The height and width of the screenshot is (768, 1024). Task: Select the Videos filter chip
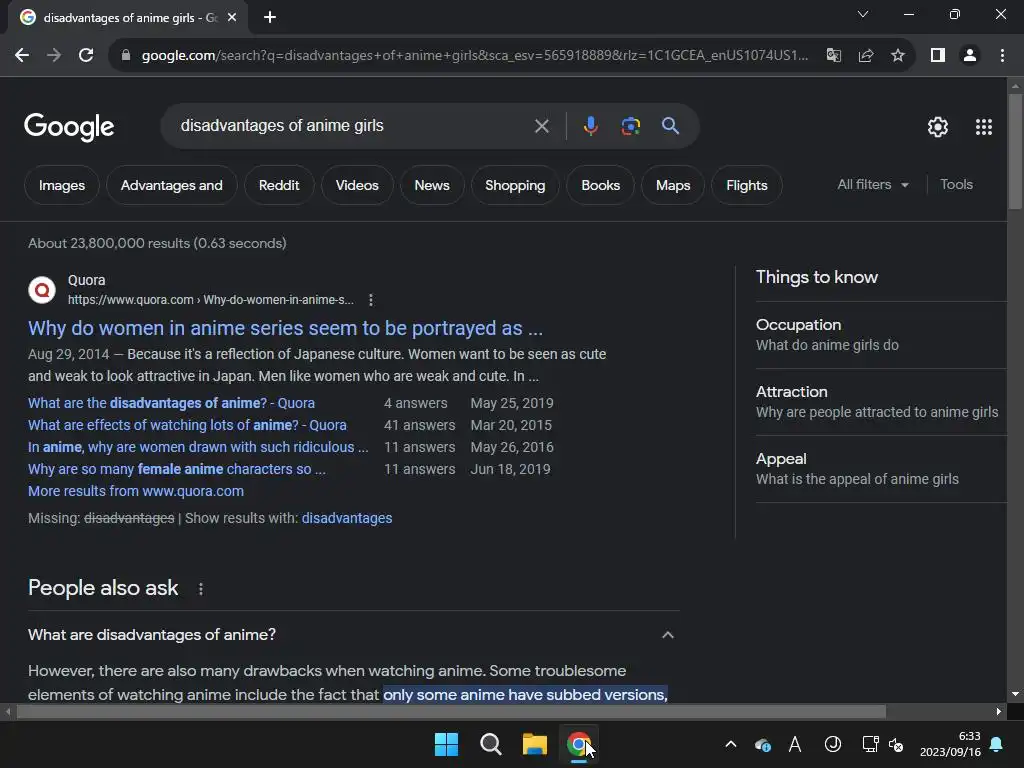coord(357,185)
